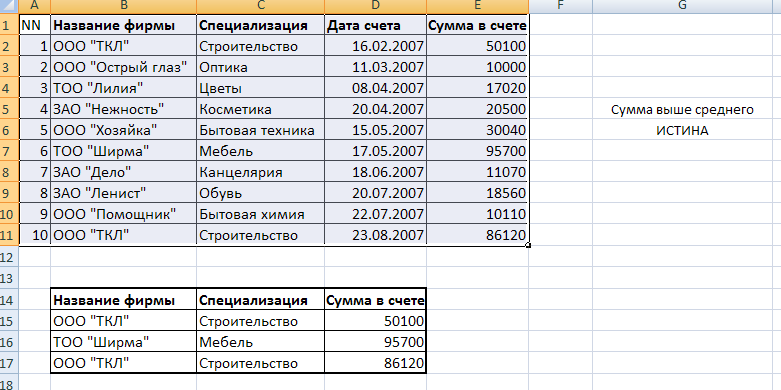Screen dimensions: 781x390
Task: Select cell ТОО "Лилия"
Action: 124,88
